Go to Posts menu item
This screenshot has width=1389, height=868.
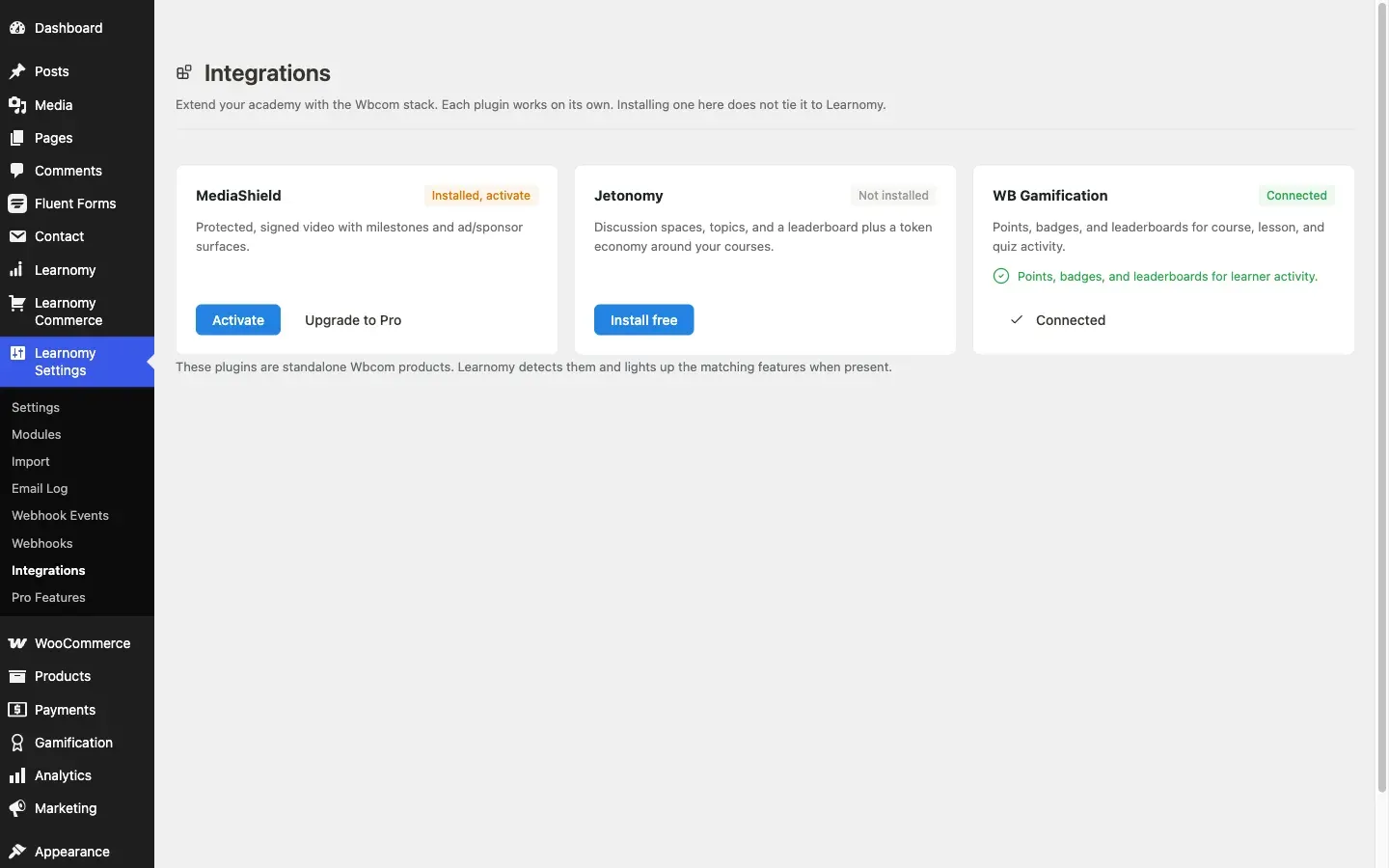pyautogui.click(x=77, y=71)
